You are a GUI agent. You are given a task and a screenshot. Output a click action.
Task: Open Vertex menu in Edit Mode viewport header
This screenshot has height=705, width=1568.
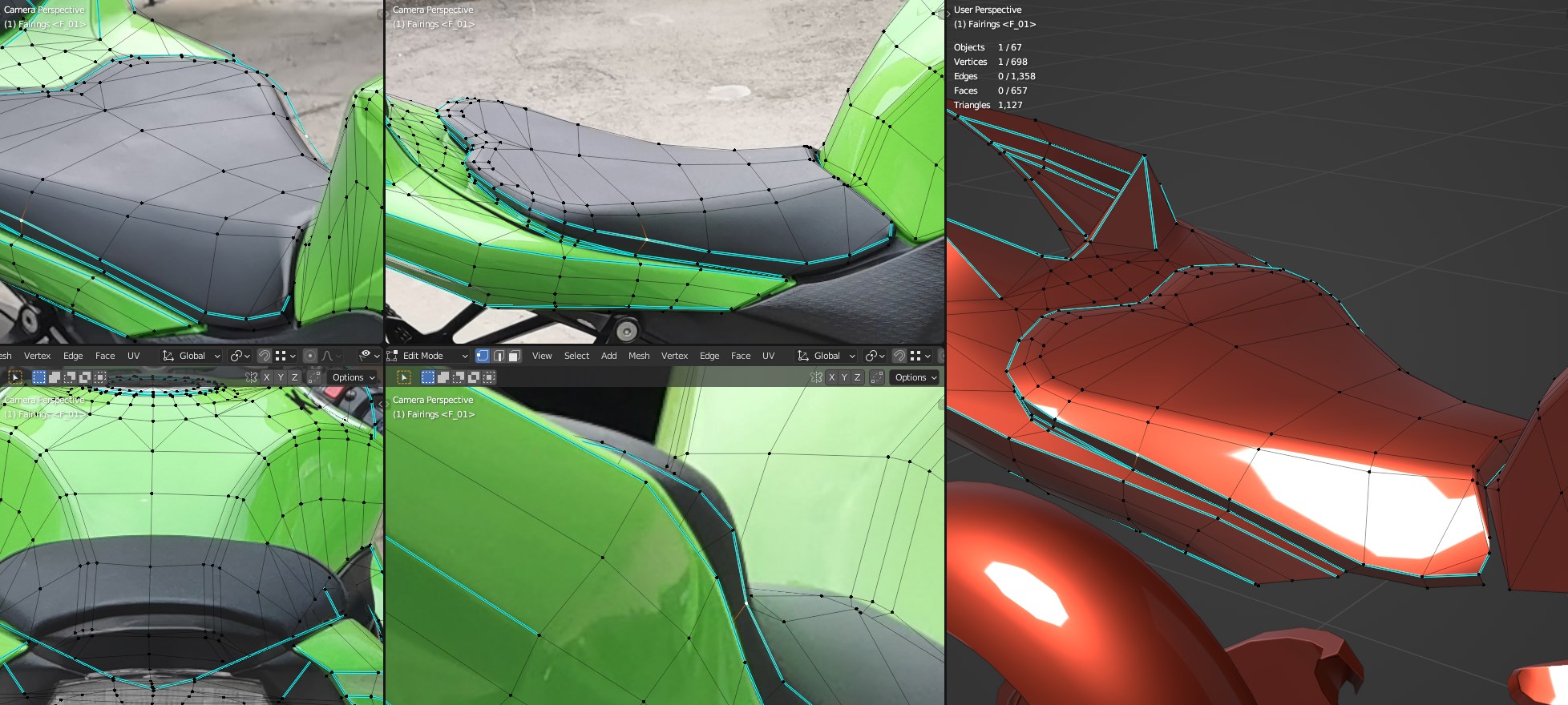coord(674,356)
